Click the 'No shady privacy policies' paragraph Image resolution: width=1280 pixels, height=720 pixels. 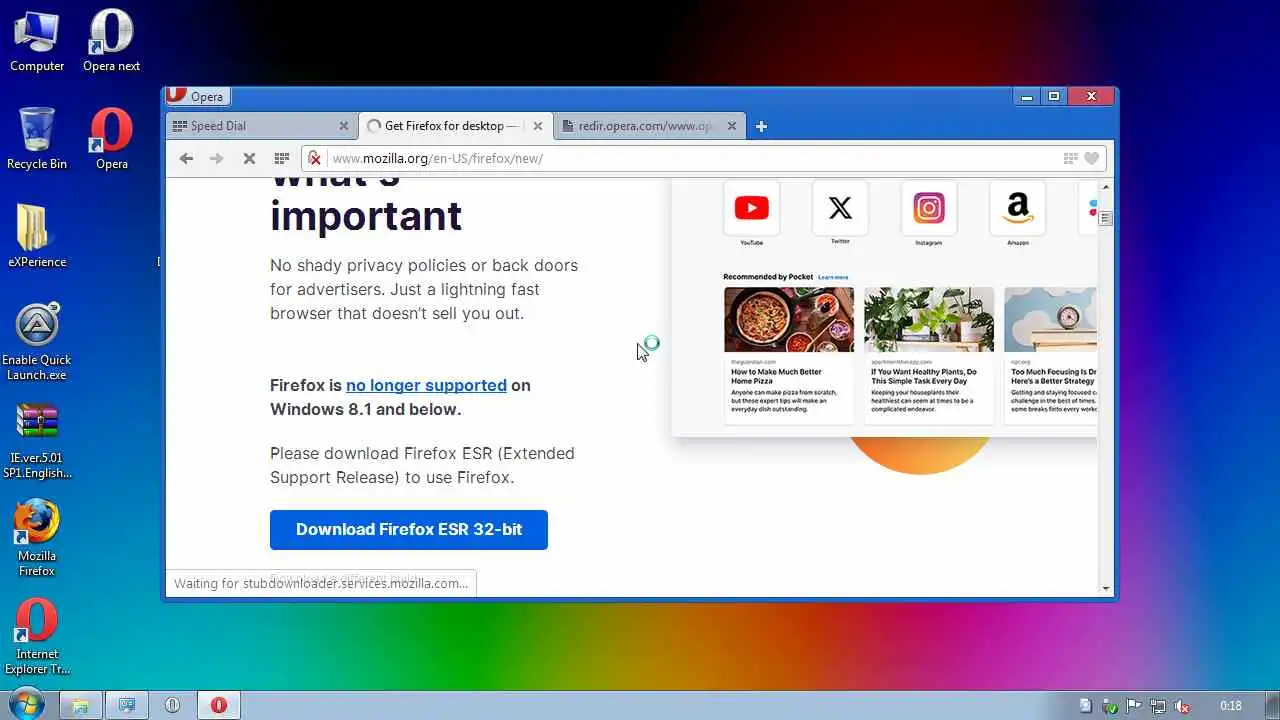[x=424, y=289]
